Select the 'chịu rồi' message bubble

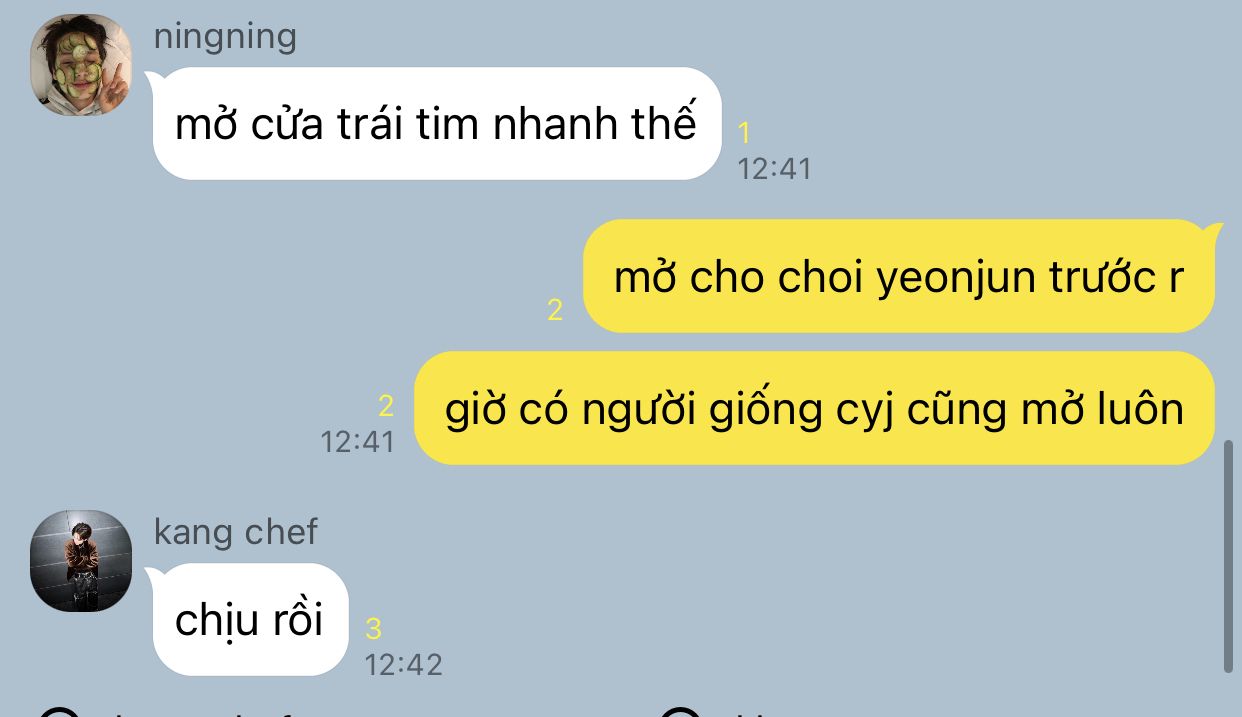click(250, 619)
